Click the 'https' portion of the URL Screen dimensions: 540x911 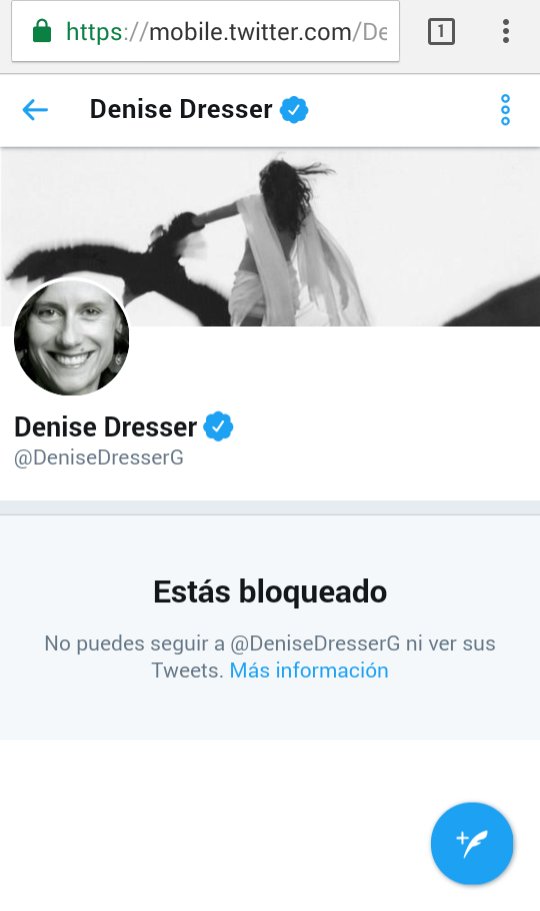point(94,33)
